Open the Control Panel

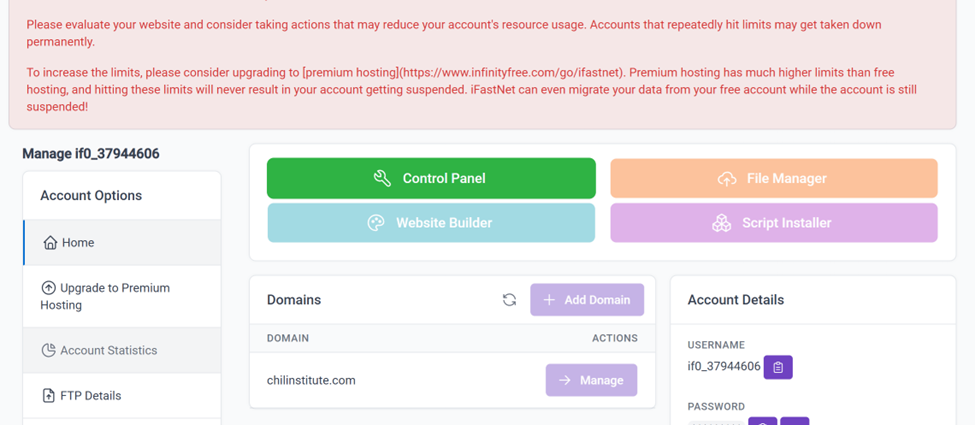(x=431, y=178)
